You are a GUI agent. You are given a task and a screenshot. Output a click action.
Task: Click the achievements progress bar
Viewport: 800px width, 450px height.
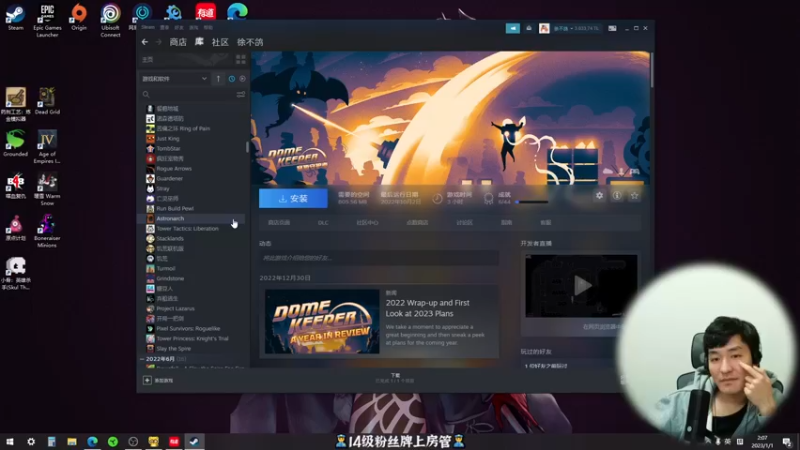coord(532,202)
